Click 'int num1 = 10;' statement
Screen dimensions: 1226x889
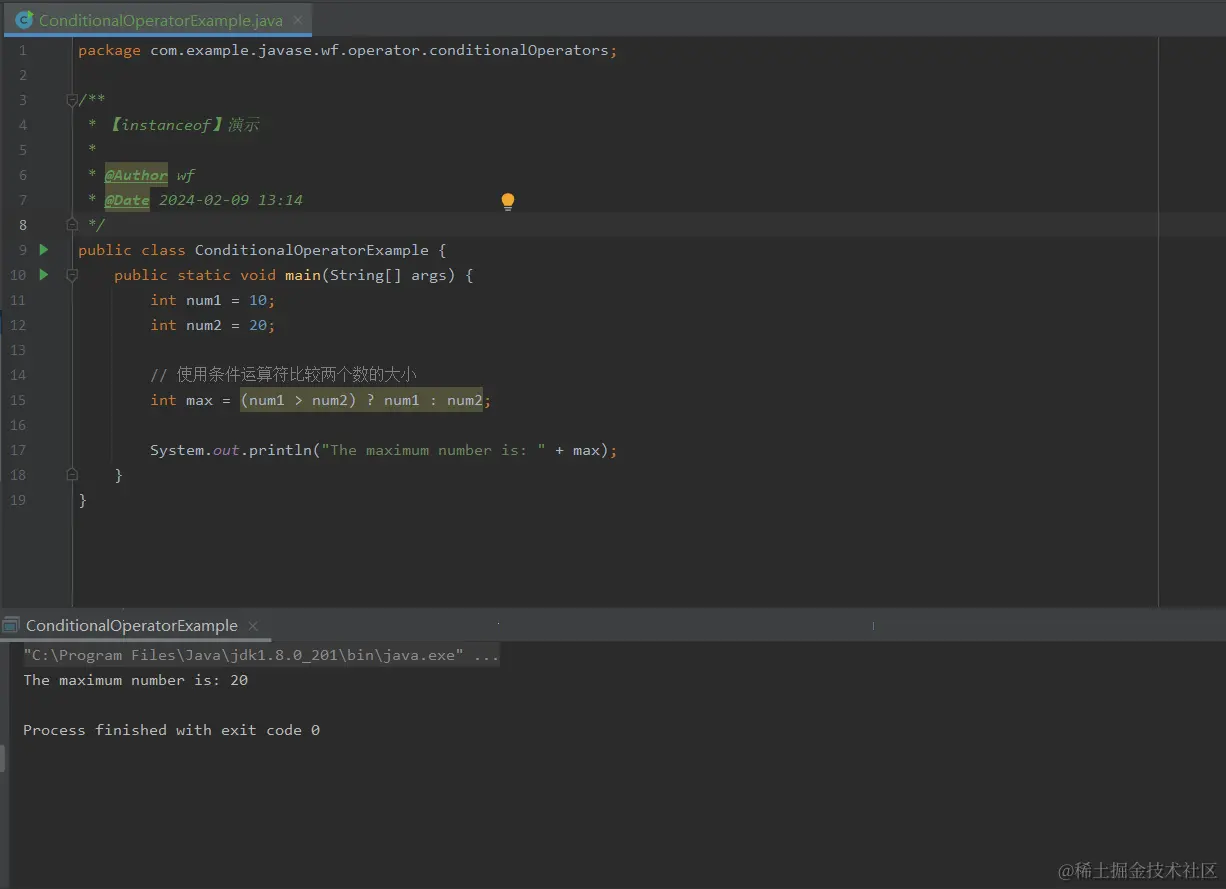click(212, 300)
